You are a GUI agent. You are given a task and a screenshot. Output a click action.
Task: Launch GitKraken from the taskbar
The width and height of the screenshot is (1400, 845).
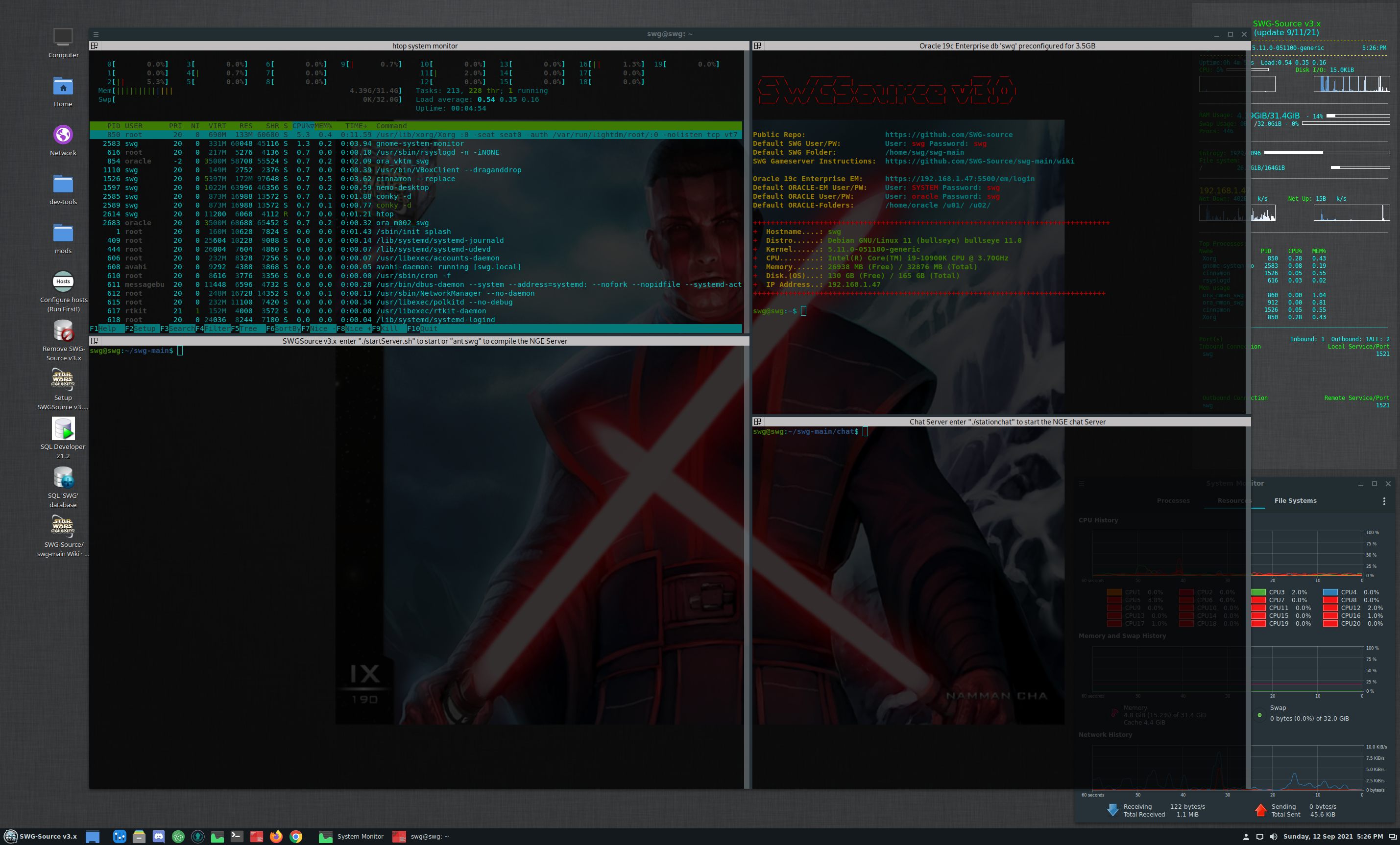[198, 837]
